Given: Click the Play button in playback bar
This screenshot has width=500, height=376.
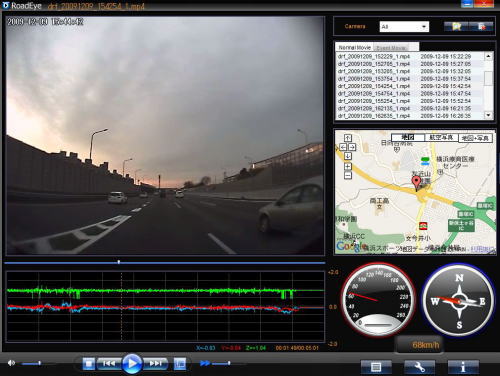Looking at the screenshot, I should tap(132, 363).
